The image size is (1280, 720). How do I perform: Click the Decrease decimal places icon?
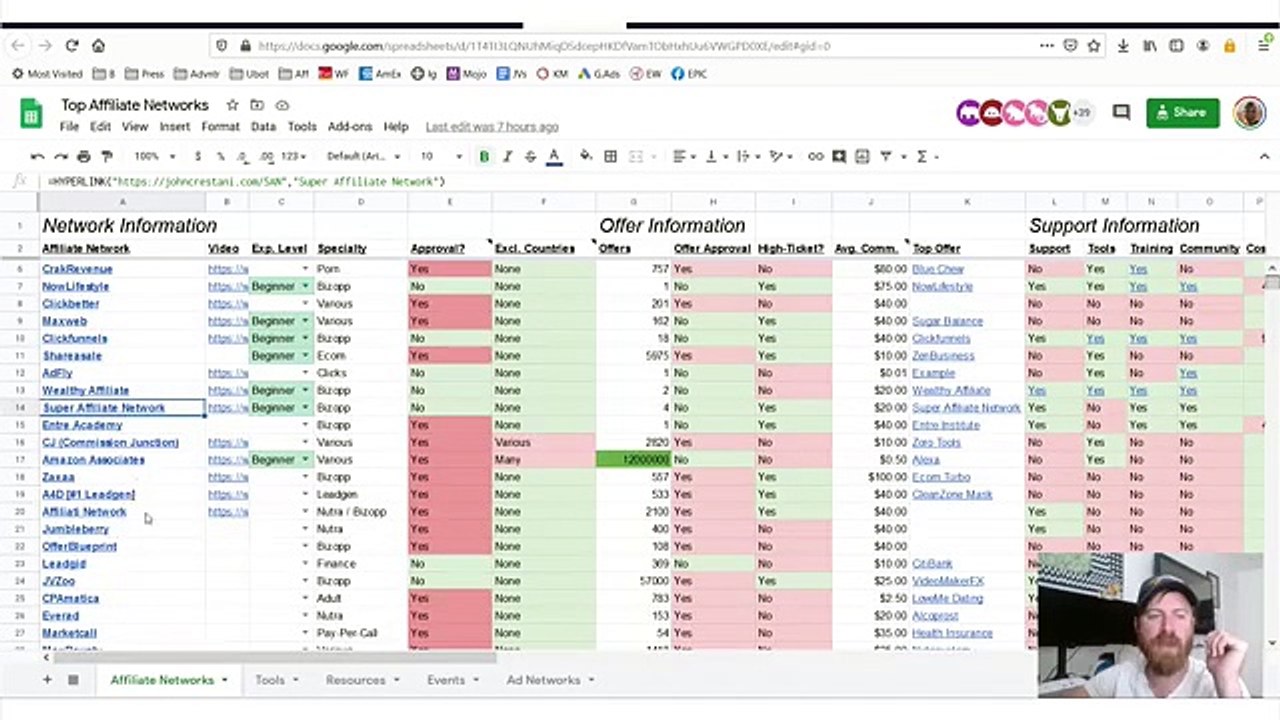(x=243, y=156)
